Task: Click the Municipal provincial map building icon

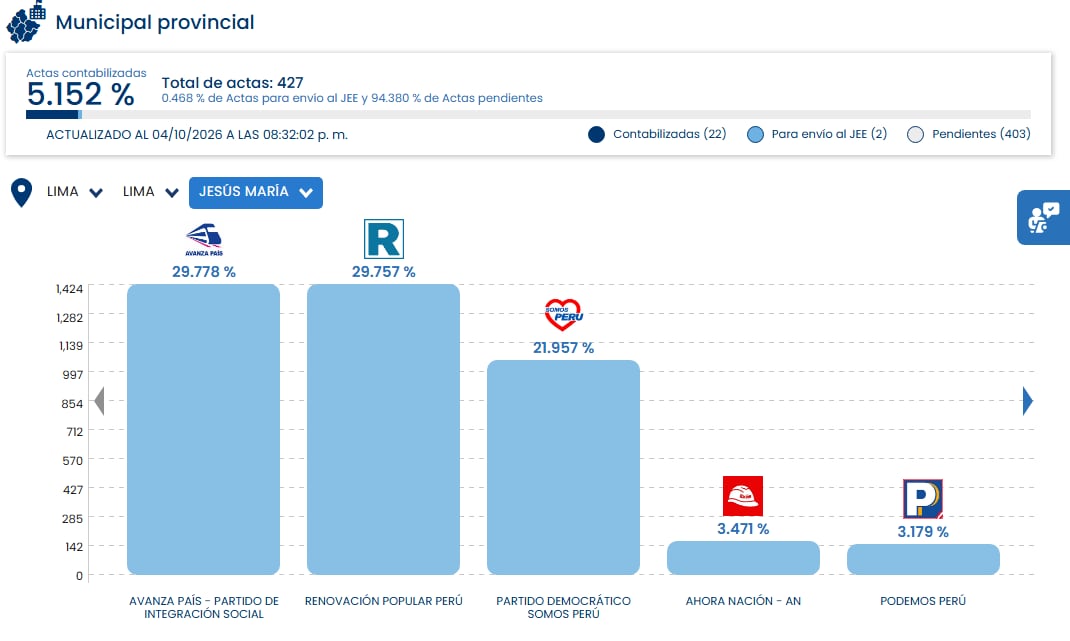Action: (x=26, y=22)
